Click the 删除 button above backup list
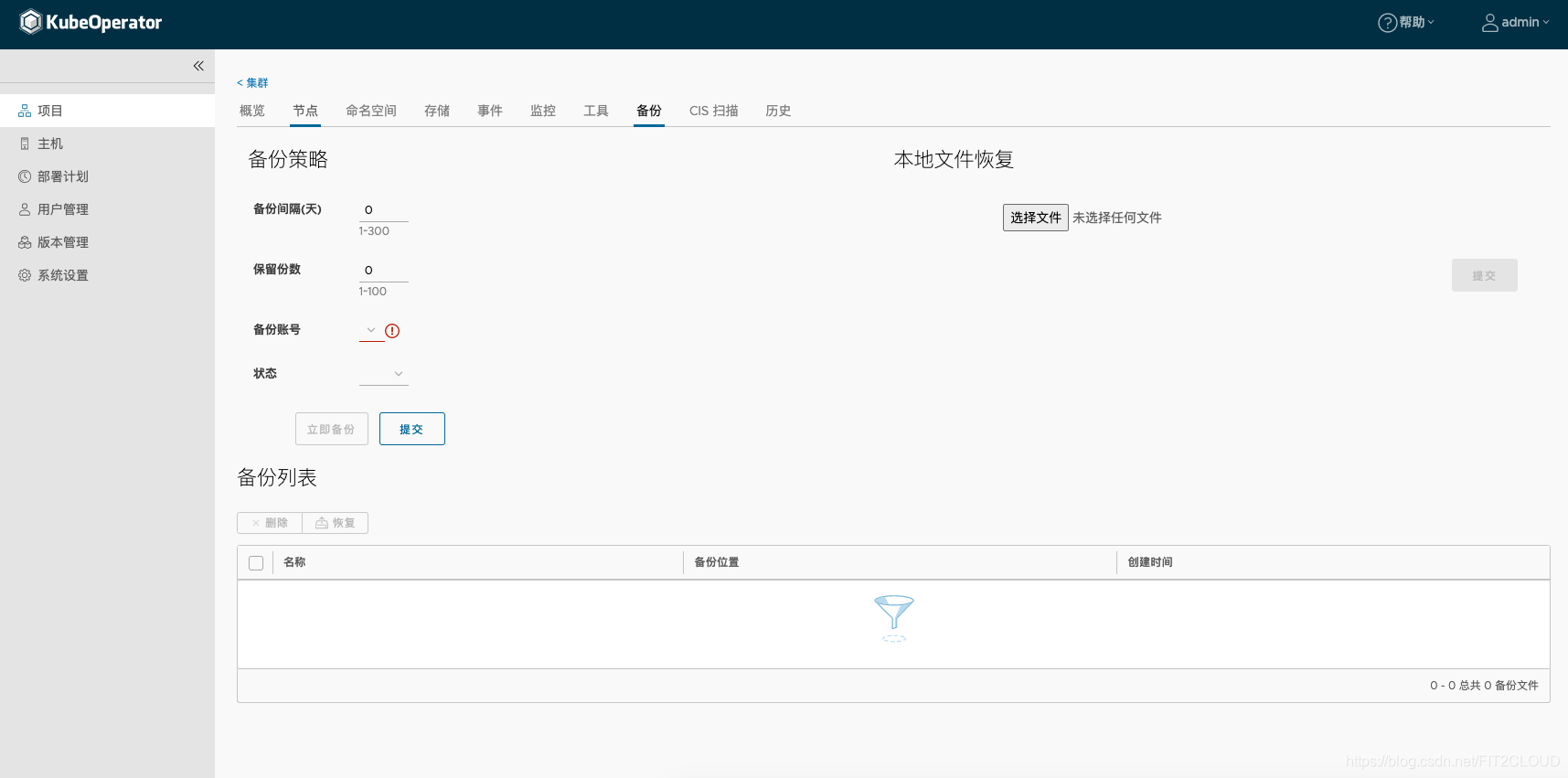The height and width of the screenshot is (778, 1568). click(x=270, y=523)
